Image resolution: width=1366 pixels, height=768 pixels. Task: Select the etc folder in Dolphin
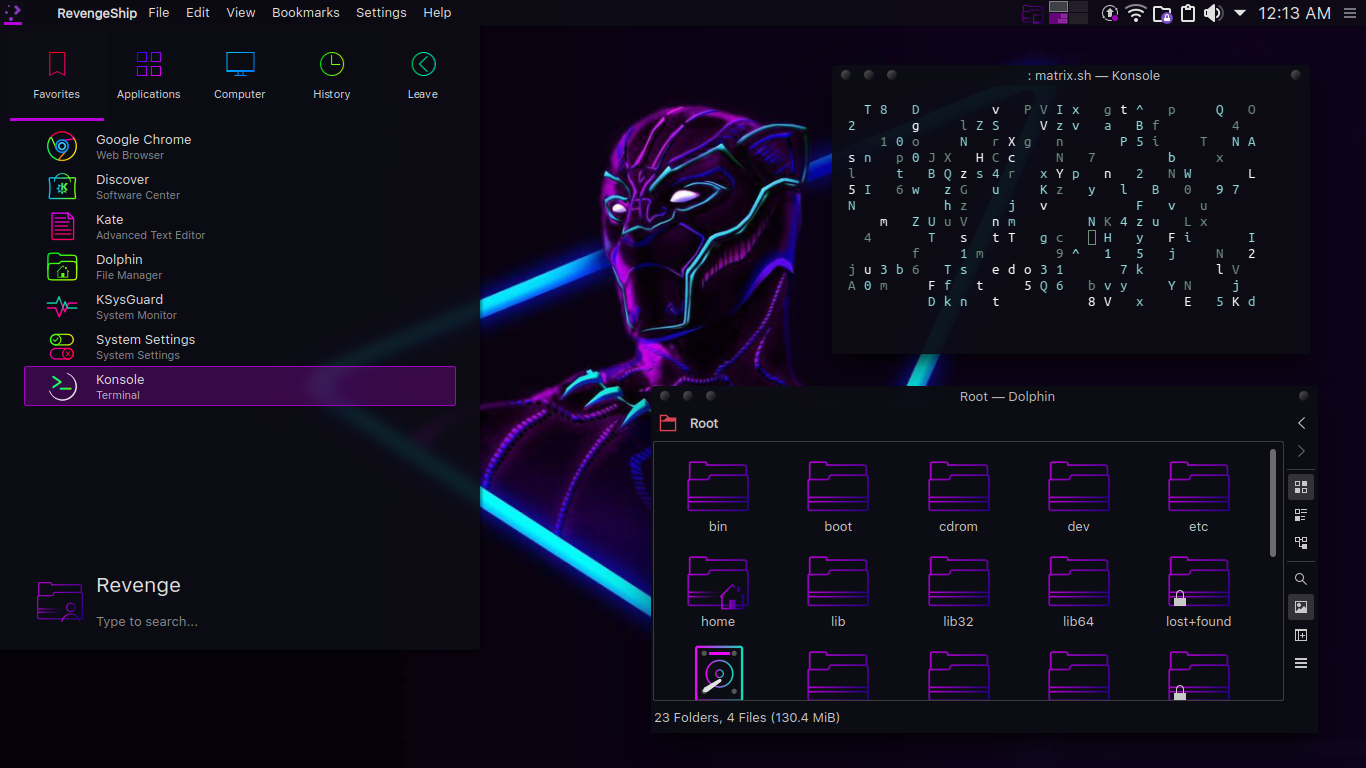[1198, 497]
